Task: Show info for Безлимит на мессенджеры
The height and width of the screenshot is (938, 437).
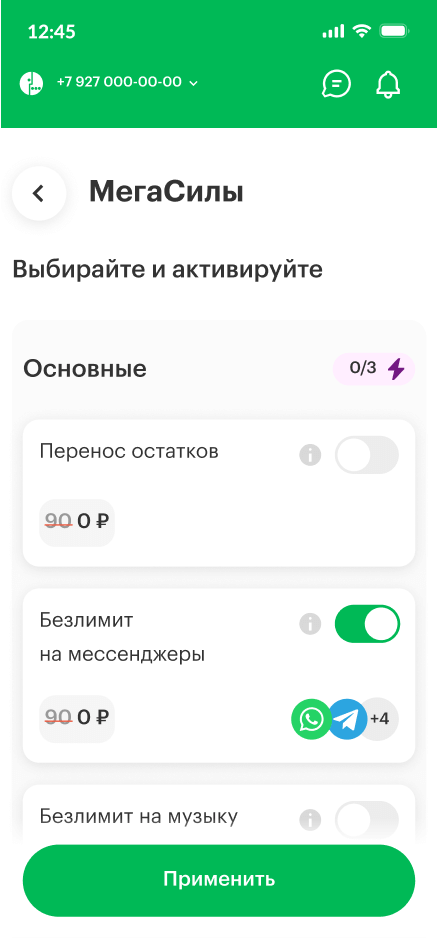Action: point(310,624)
